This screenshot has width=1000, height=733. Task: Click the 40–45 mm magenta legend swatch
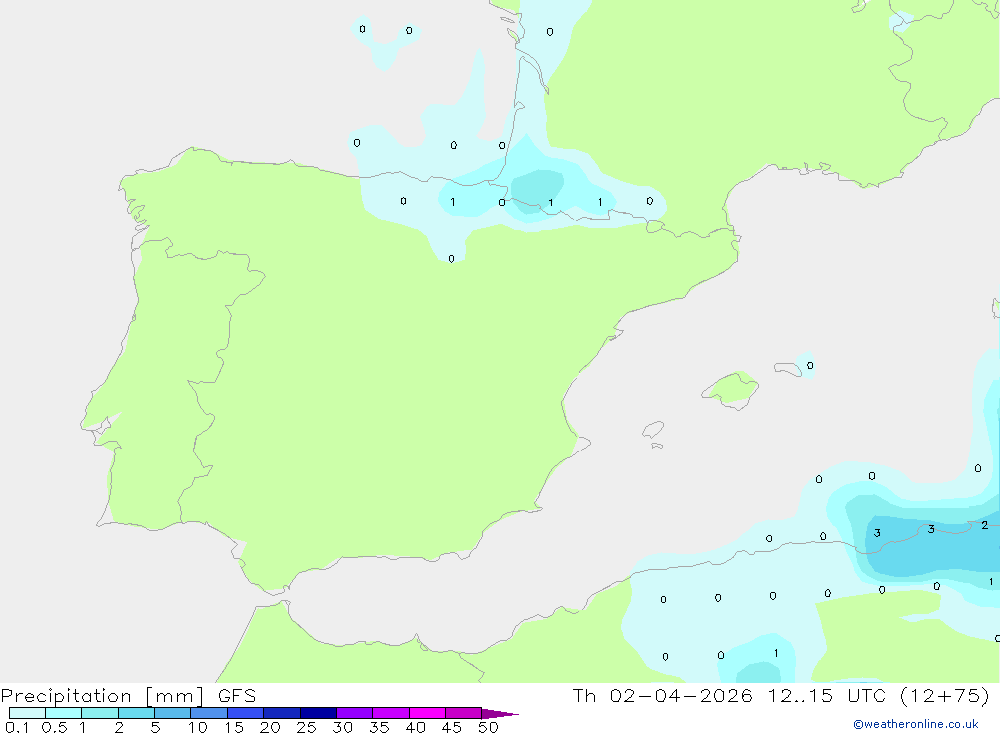tap(427, 713)
